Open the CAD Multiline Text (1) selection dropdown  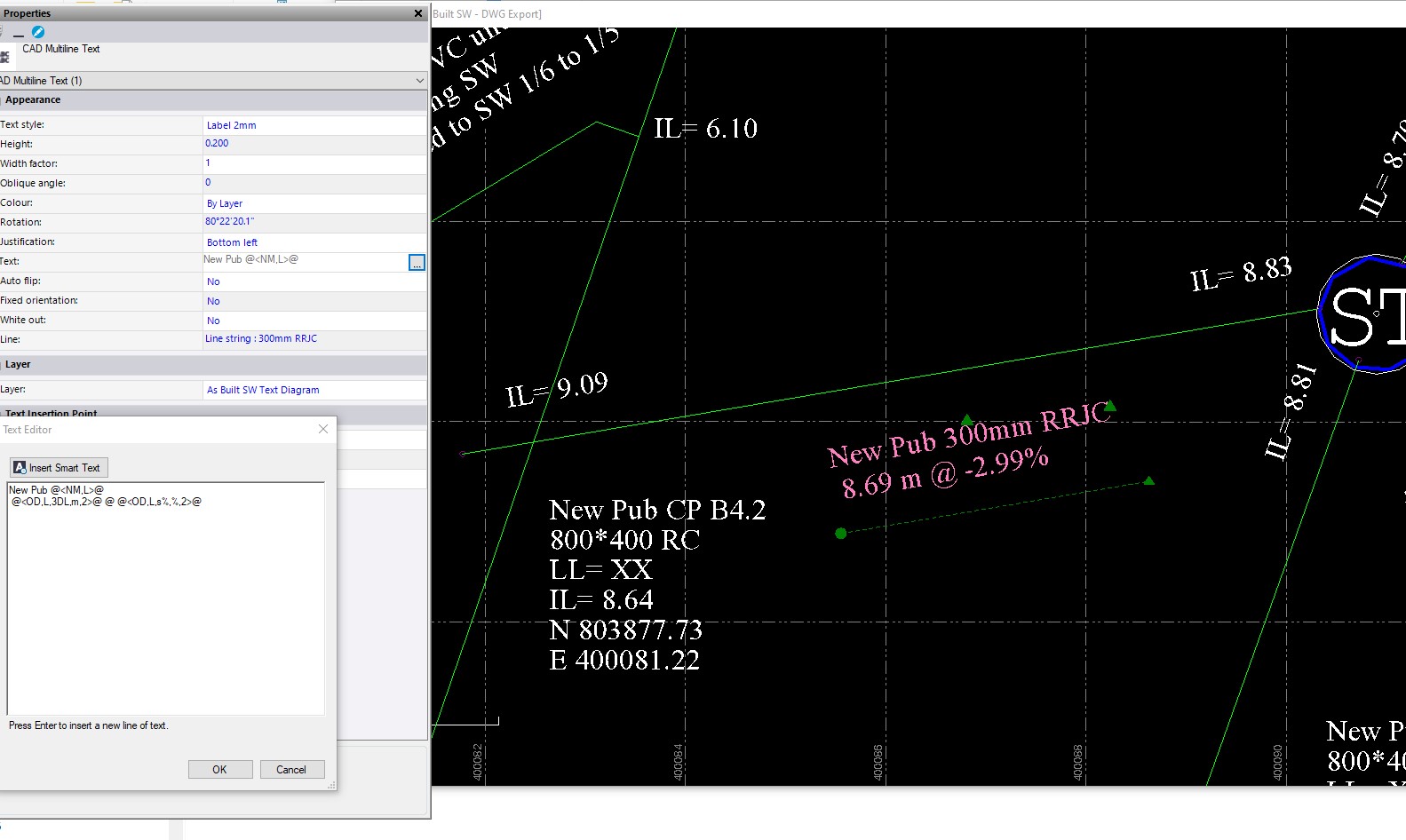419,81
